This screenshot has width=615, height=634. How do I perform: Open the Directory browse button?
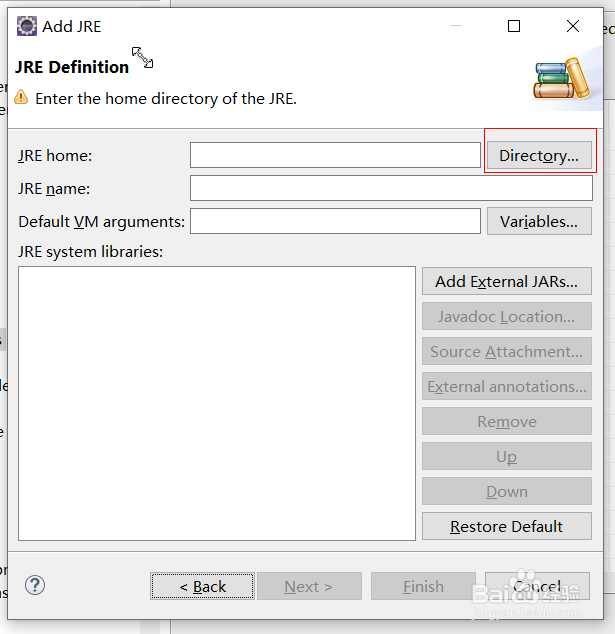539,156
